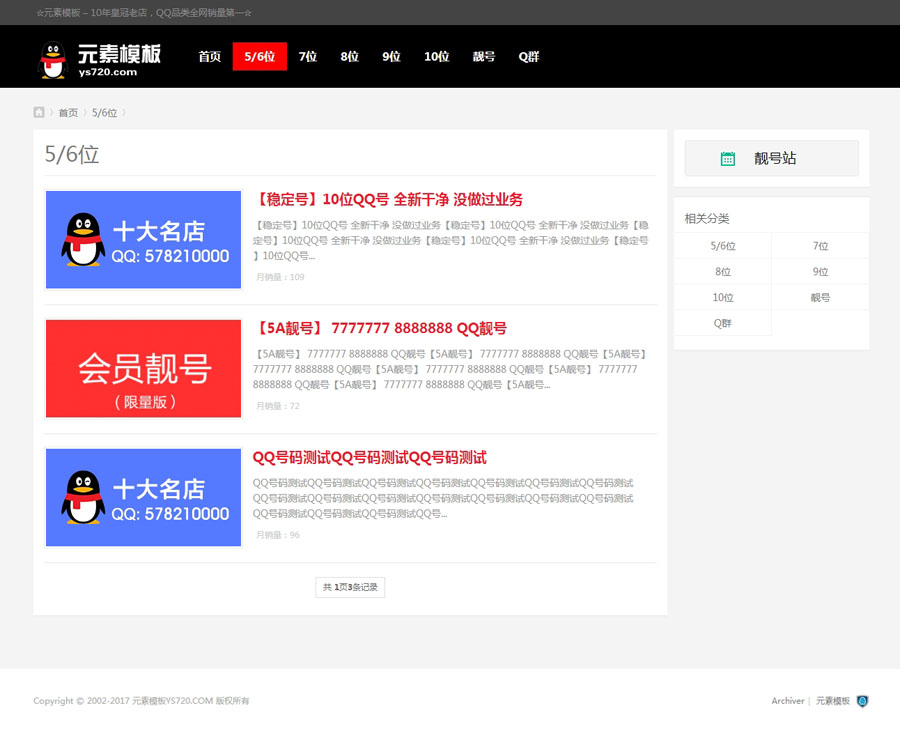
Task: Click the 靓号站 sidebar button
Action: (x=771, y=158)
